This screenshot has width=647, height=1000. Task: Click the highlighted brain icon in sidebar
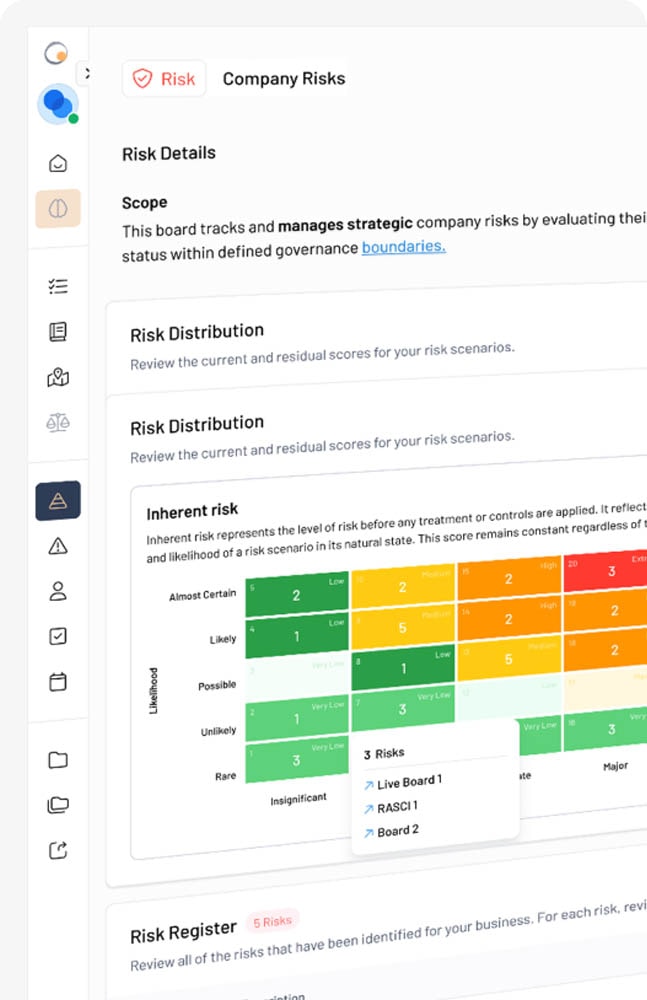(58, 208)
